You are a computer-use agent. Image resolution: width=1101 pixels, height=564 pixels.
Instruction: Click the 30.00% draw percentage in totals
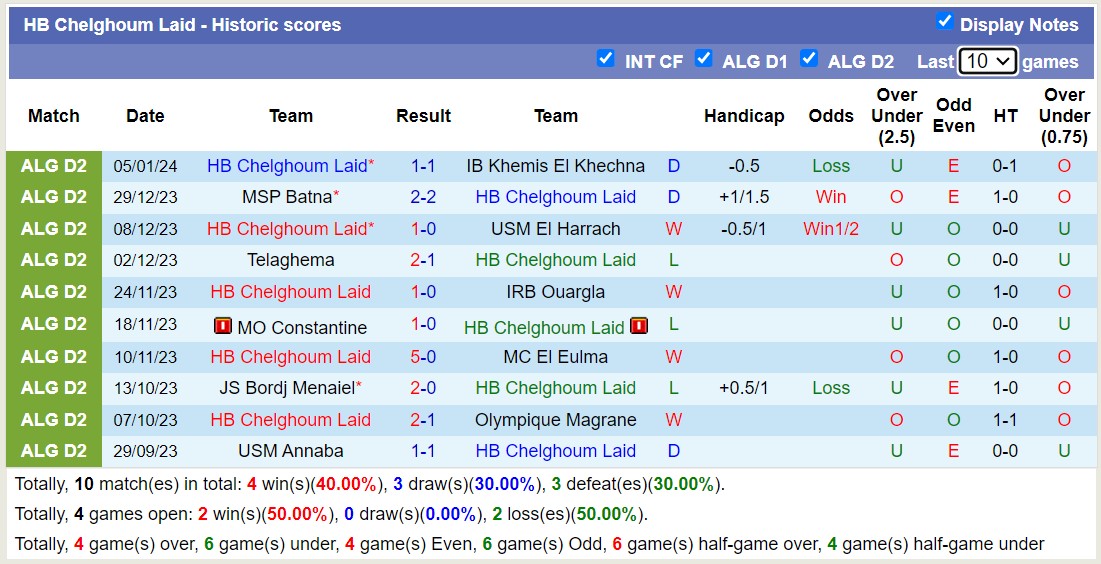pyautogui.click(x=506, y=484)
